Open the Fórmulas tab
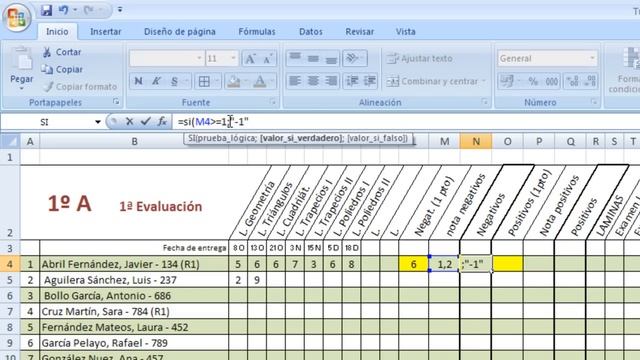 click(257, 31)
